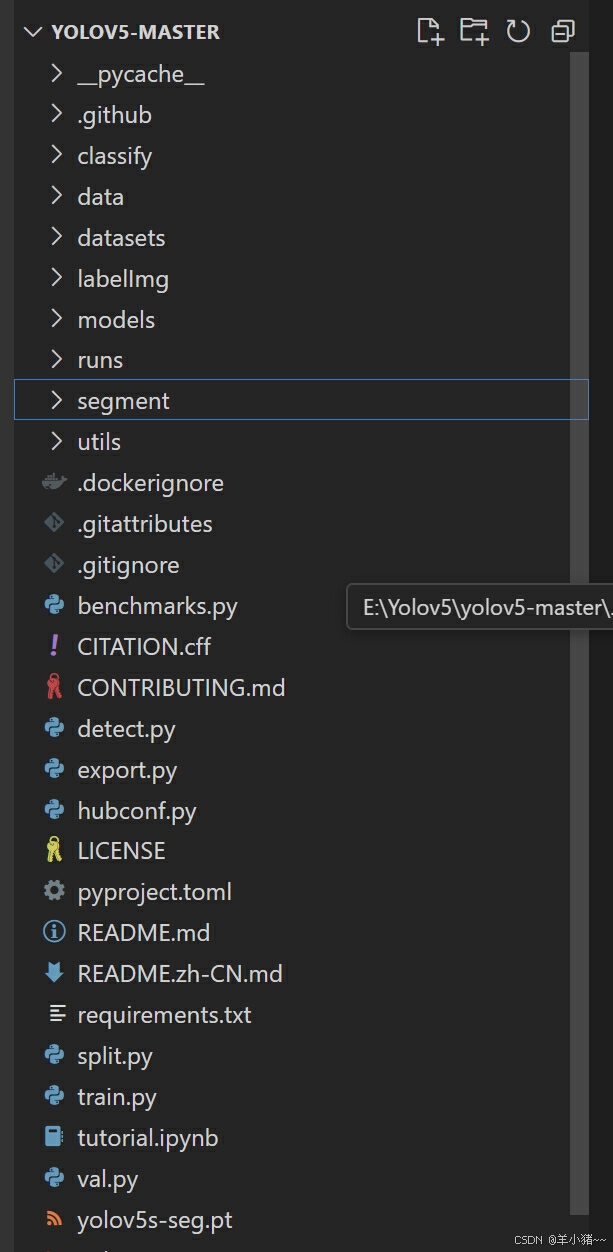Open the CITATION.cff file
This screenshot has width=613, height=1252.
144,646
